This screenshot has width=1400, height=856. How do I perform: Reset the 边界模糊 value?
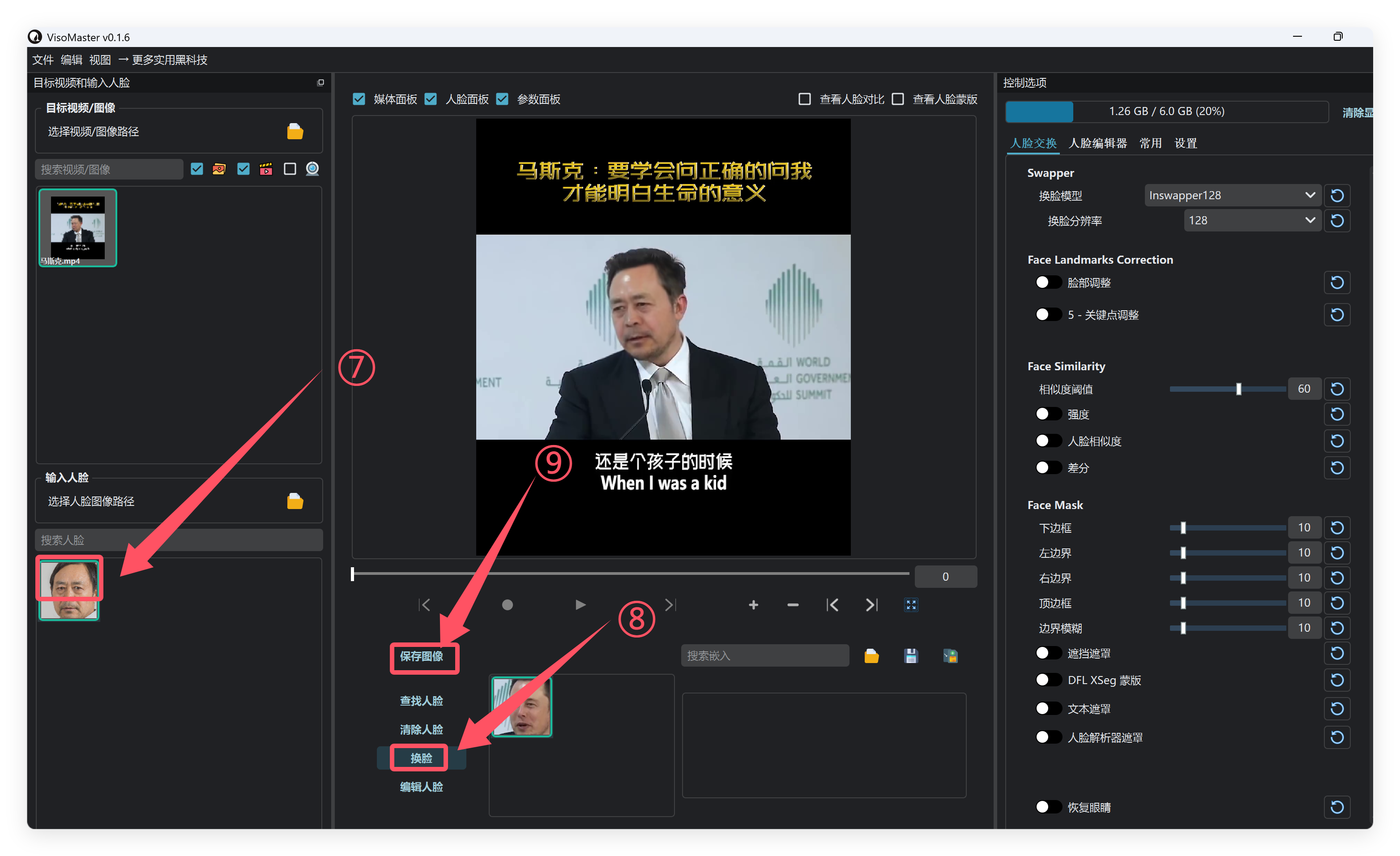point(1337,628)
